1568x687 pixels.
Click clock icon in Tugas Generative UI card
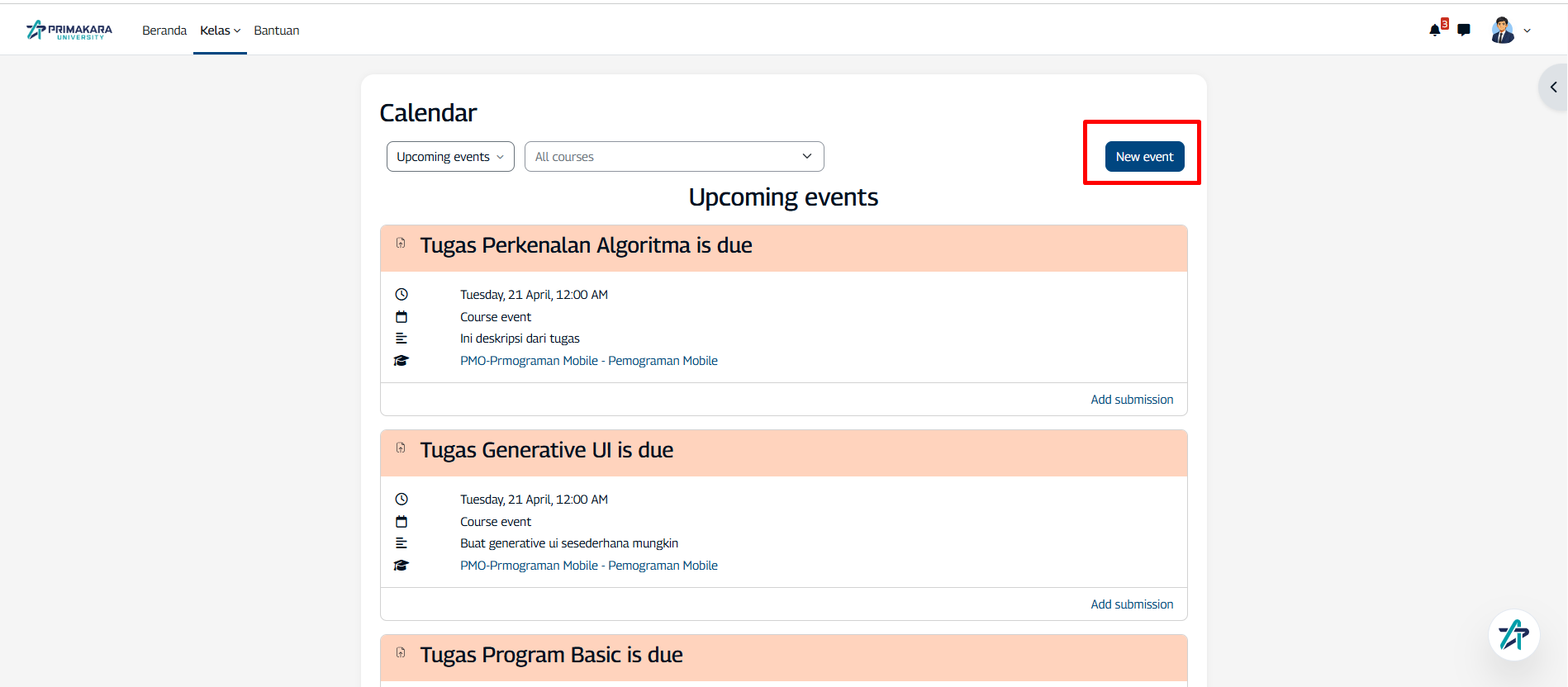[x=402, y=499]
